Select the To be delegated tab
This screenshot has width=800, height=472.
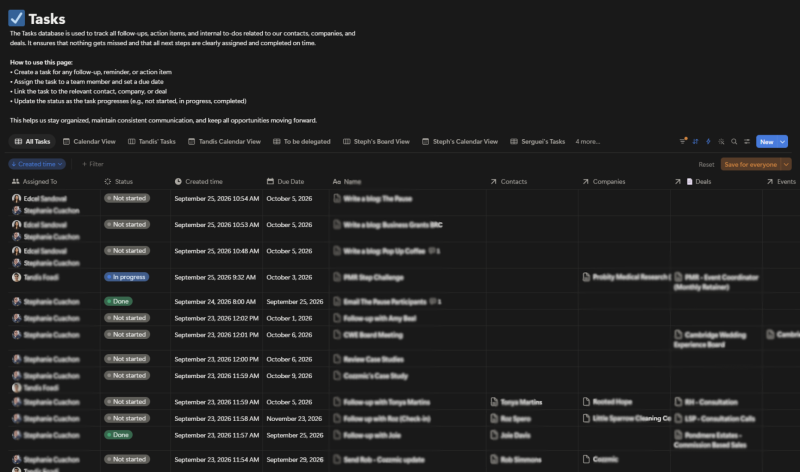(x=302, y=141)
